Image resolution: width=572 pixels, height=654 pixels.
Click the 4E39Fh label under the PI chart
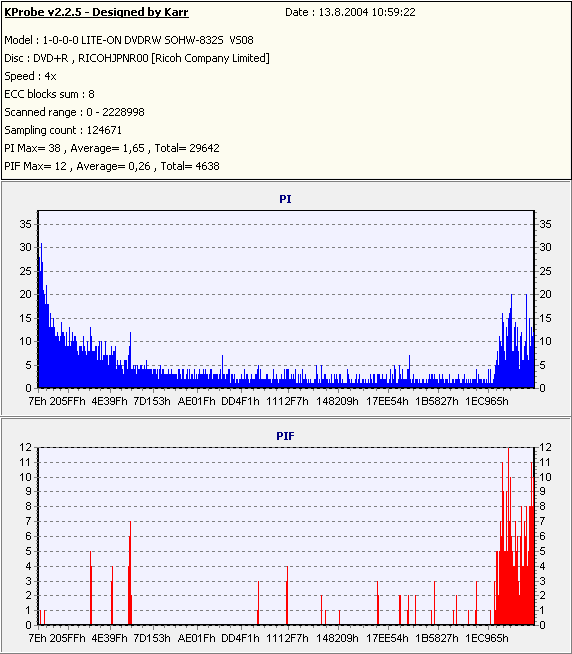coord(109,401)
